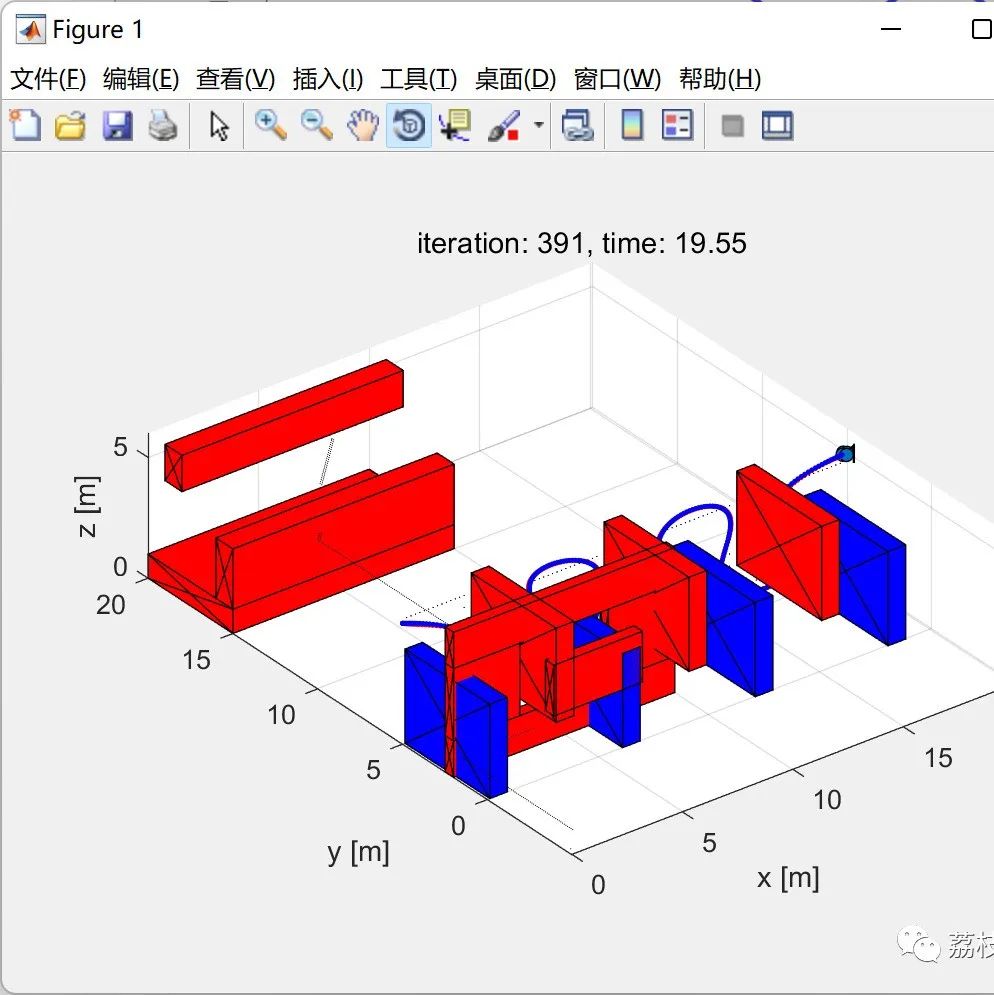Screen dimensions: 994x995
Task: Open the 查看(V) menu
Action: point(235,79)
